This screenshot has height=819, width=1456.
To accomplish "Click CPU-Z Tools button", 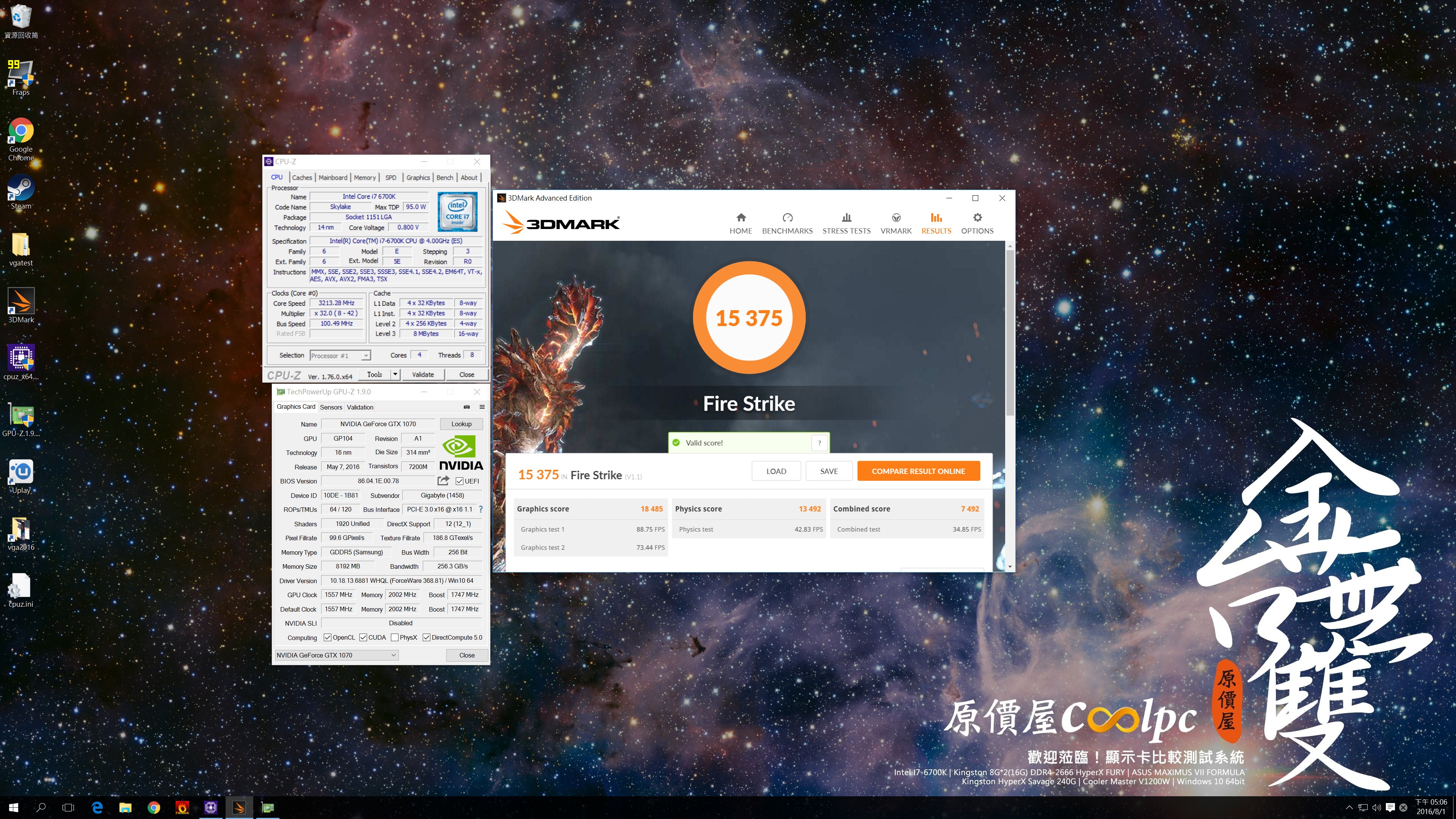I will 374,374.
